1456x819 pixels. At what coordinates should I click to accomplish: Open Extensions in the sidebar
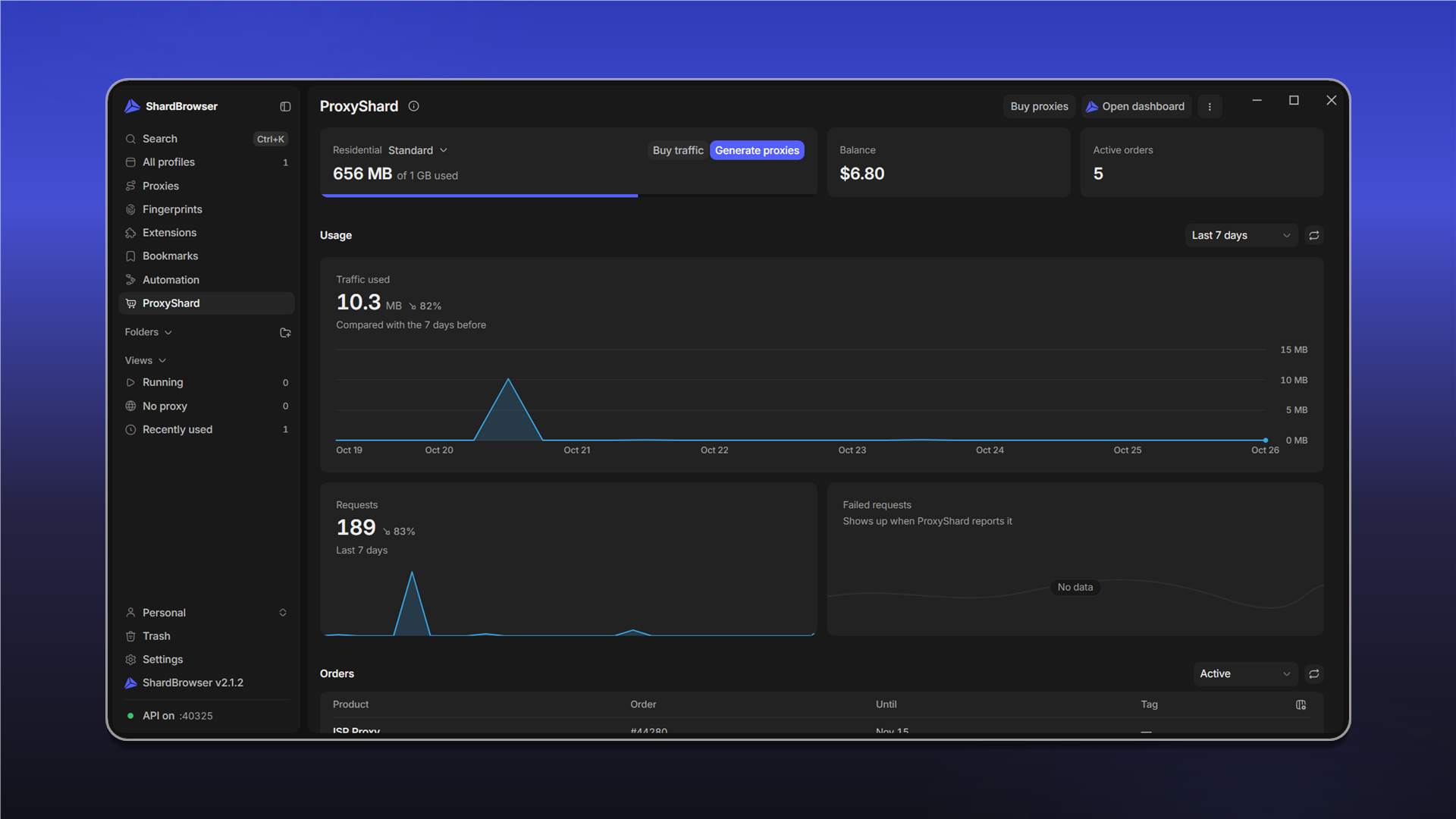point(206,233)
